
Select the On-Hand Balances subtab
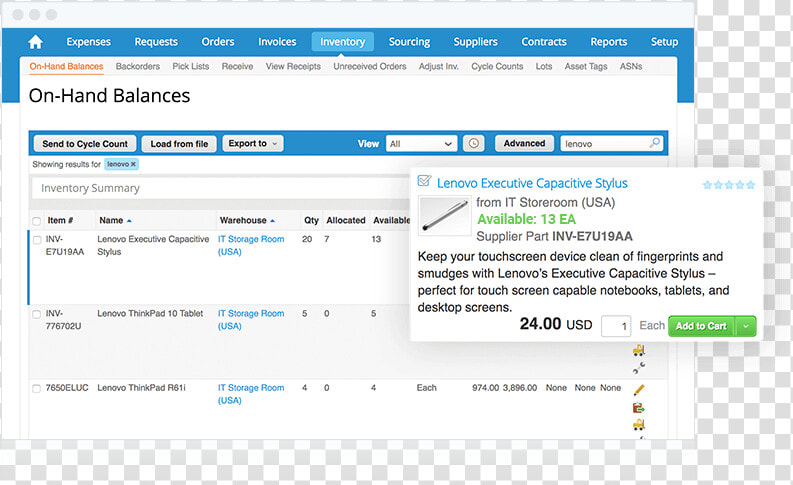(x=66, y=66)
